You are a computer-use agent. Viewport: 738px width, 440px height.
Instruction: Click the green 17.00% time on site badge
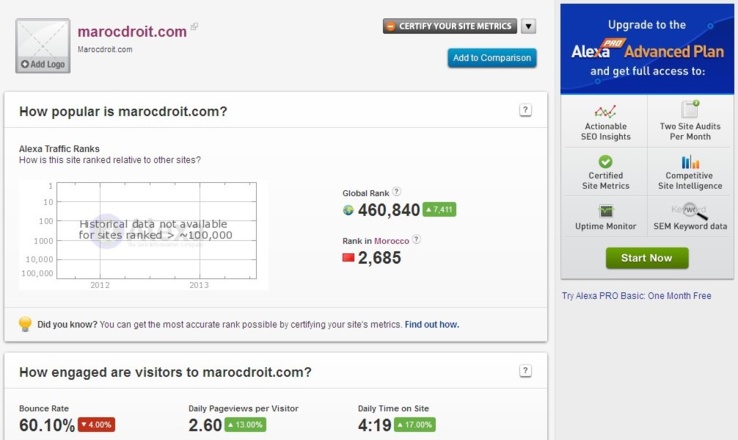(415, 424)
